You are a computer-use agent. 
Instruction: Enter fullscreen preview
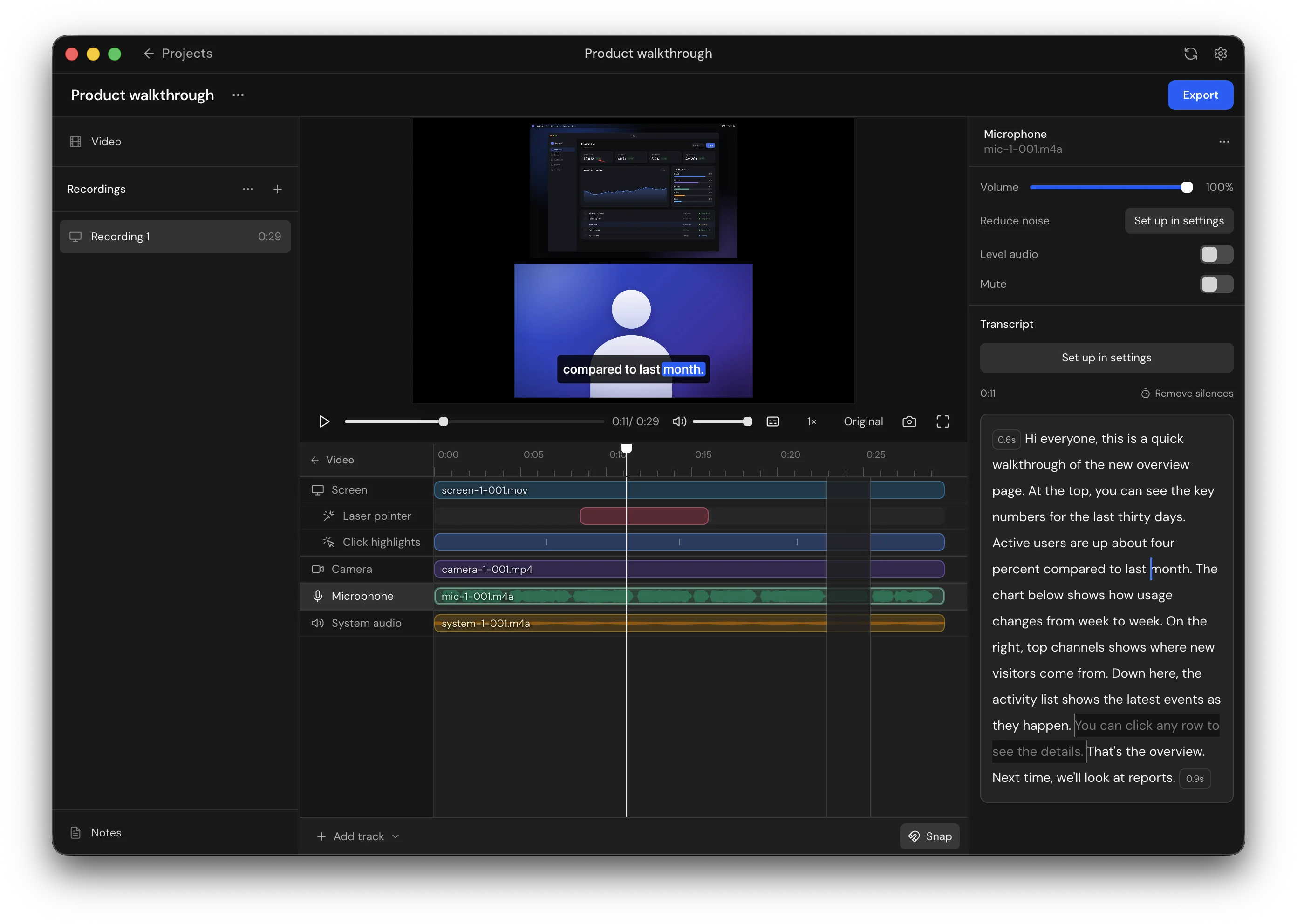click(942, 421)
